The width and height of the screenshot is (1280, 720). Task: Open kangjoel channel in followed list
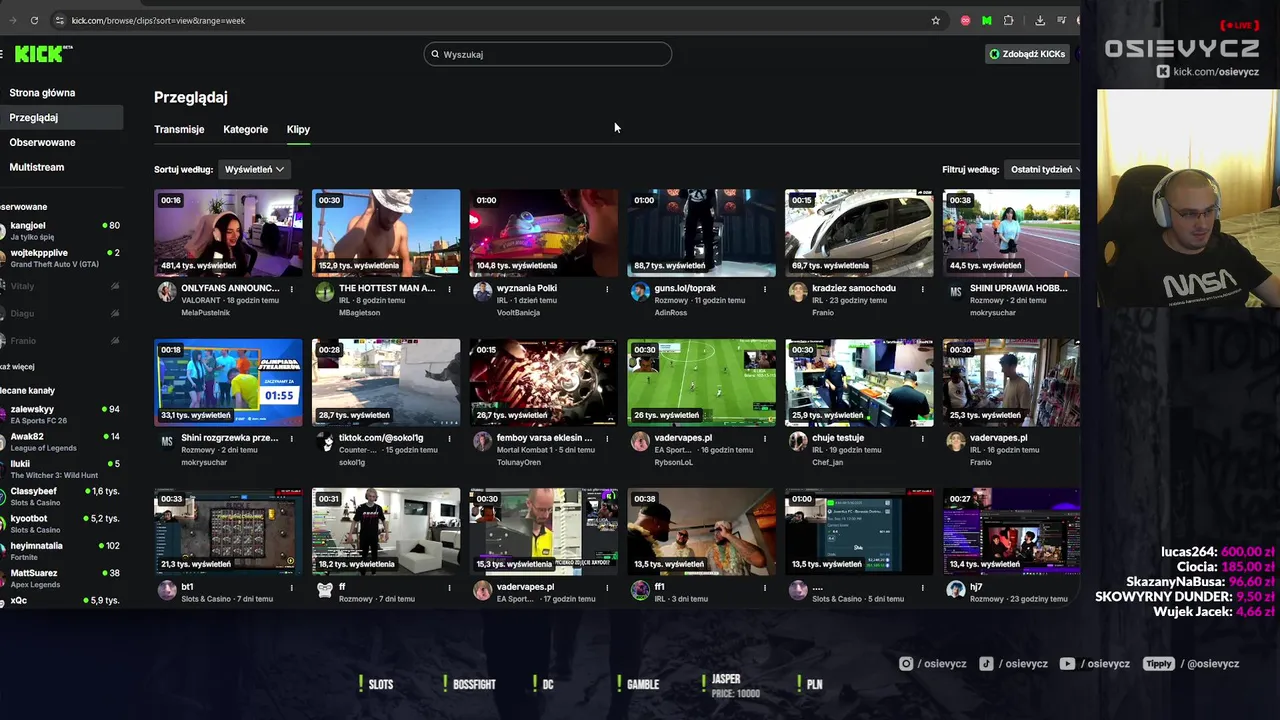click(x=62, y=231)
